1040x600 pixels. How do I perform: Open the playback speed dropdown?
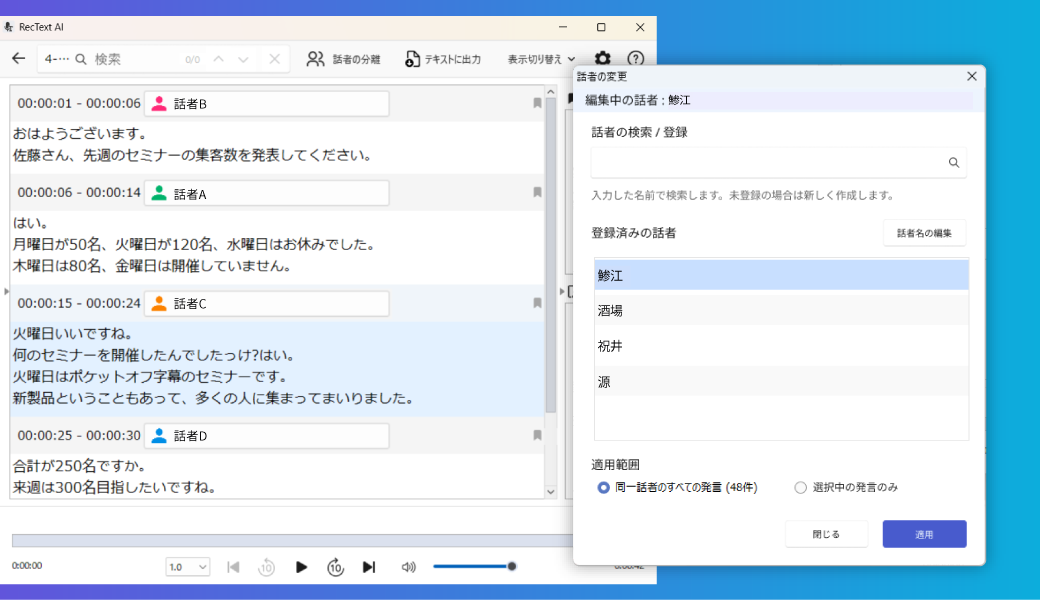tap(187, 566)
